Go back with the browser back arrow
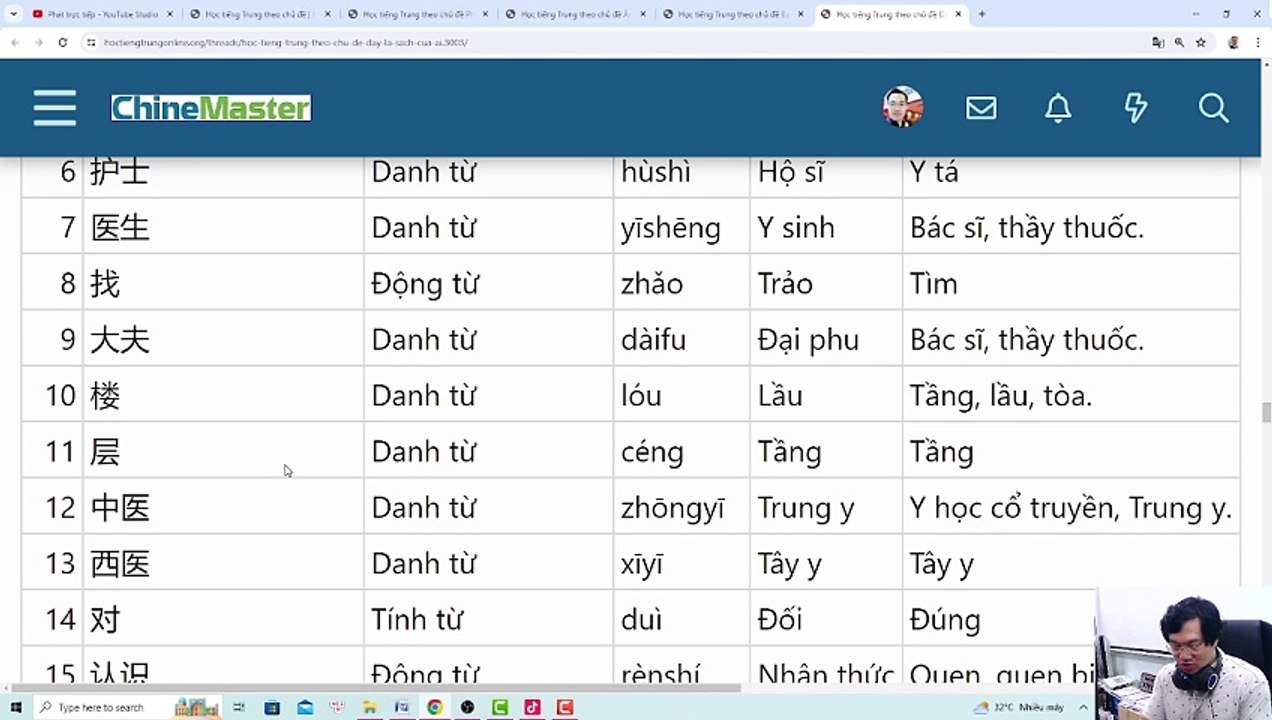The width and height of the screenshot is (1272, 720). tap(15, 43)
